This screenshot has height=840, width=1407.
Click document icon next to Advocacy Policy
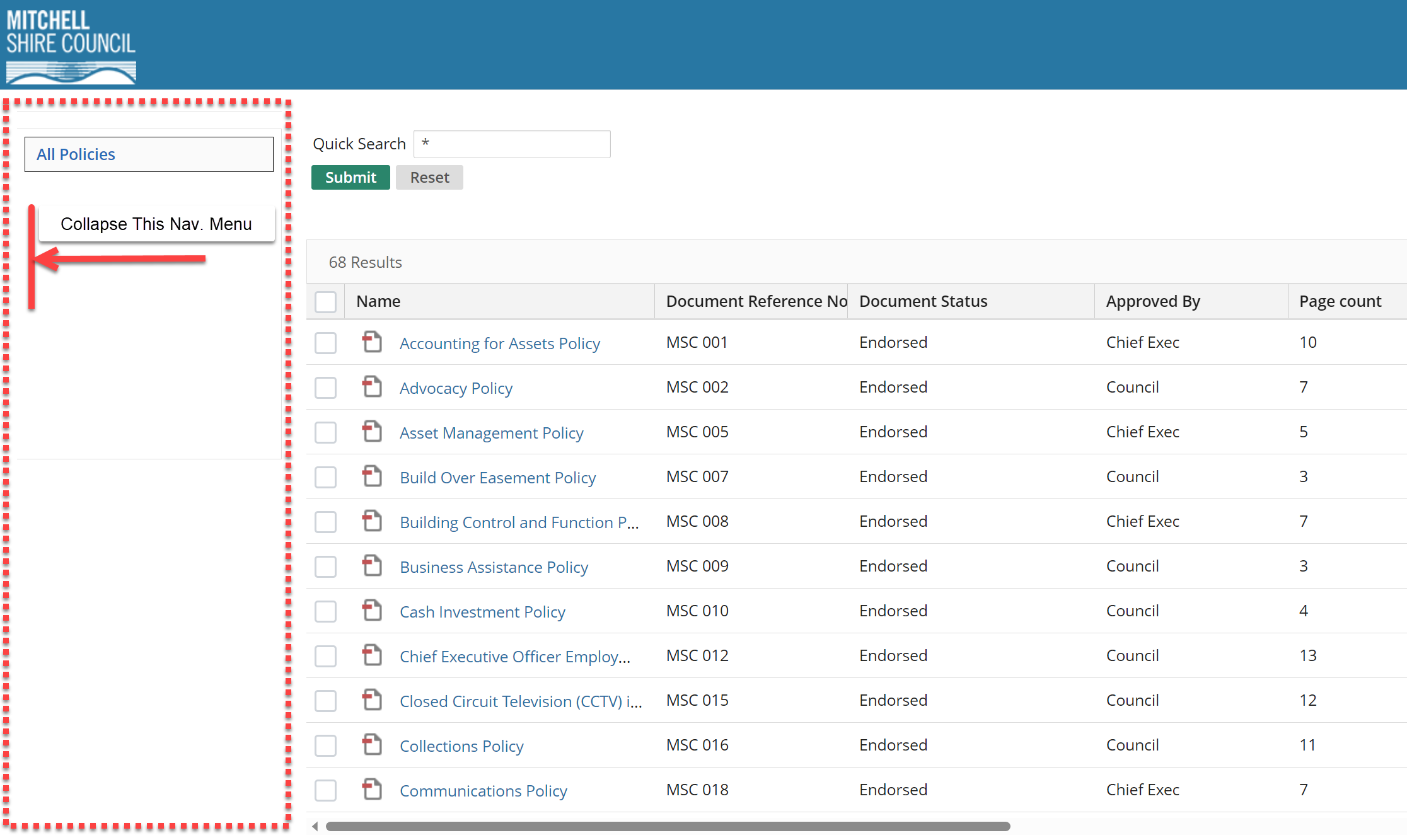pyautogui.click(x=372, y=387)
